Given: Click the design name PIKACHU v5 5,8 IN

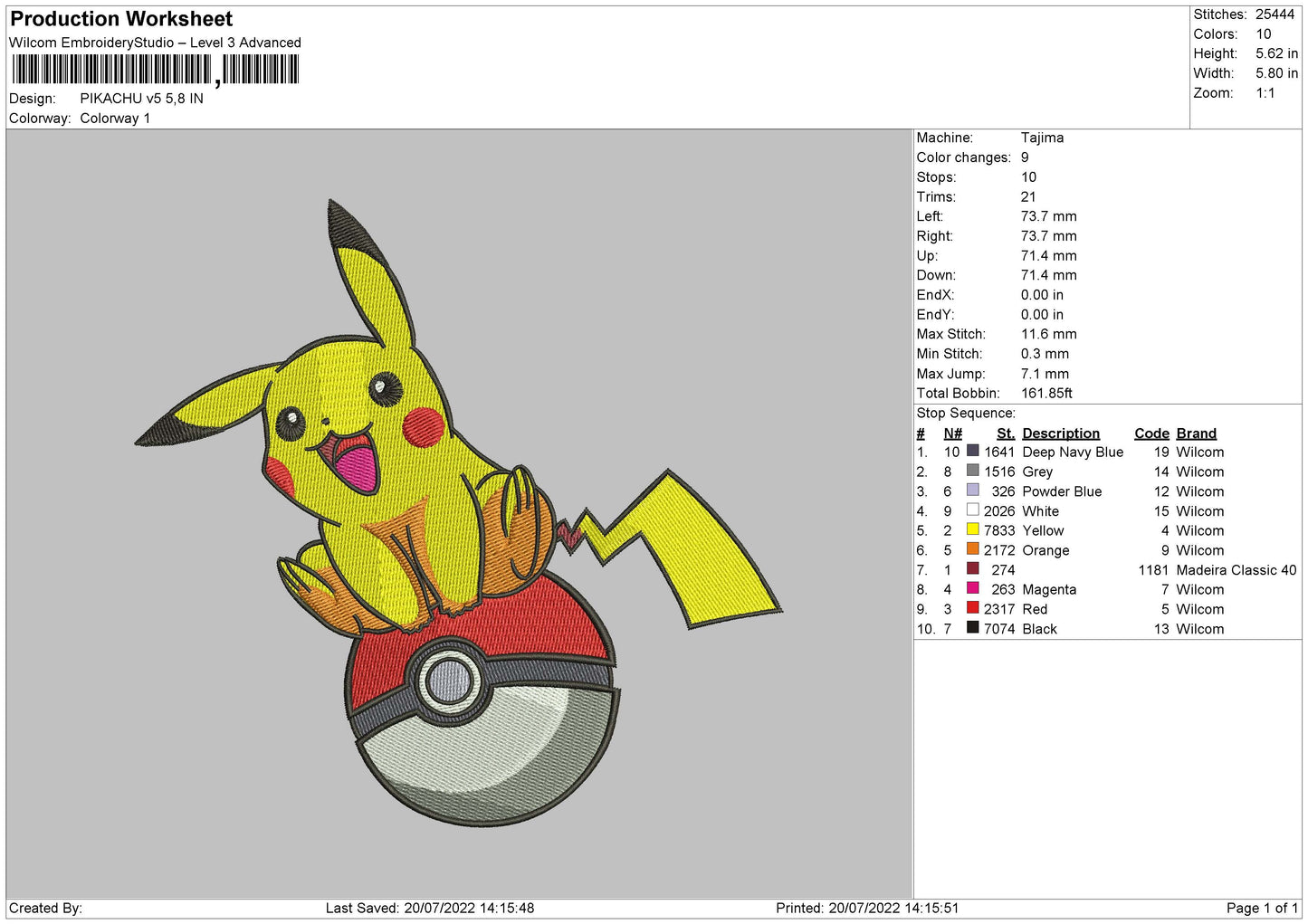Looking at the screenshot, I should click(x=141, y=99).
